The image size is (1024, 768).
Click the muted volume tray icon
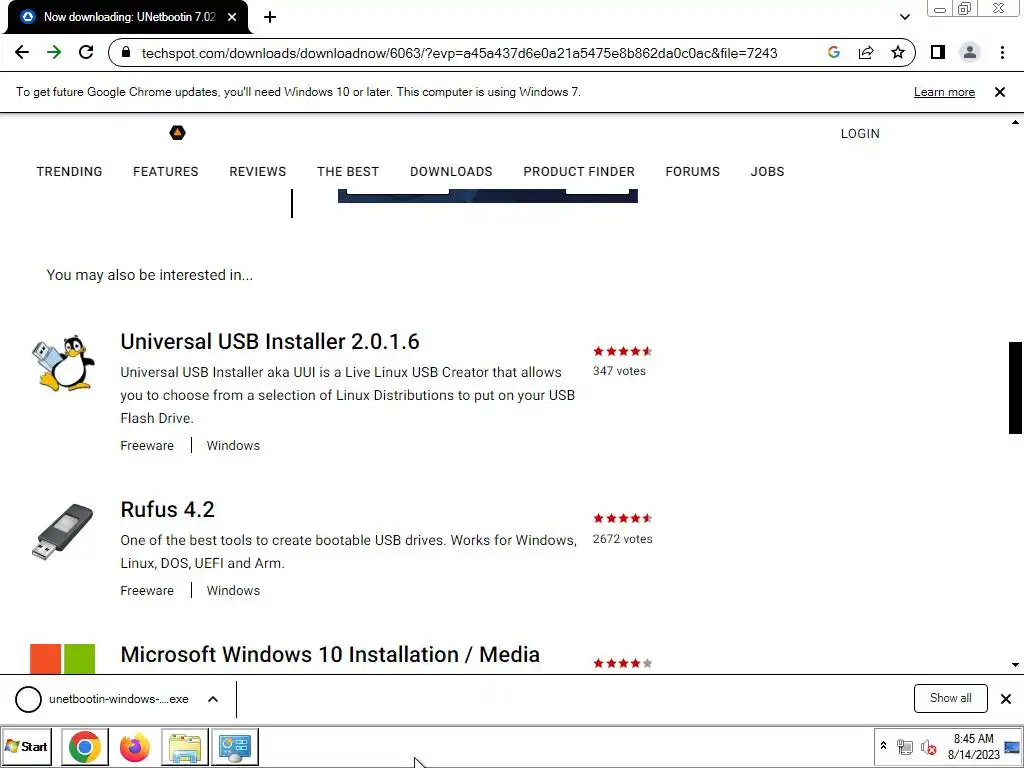pos(928,746)
